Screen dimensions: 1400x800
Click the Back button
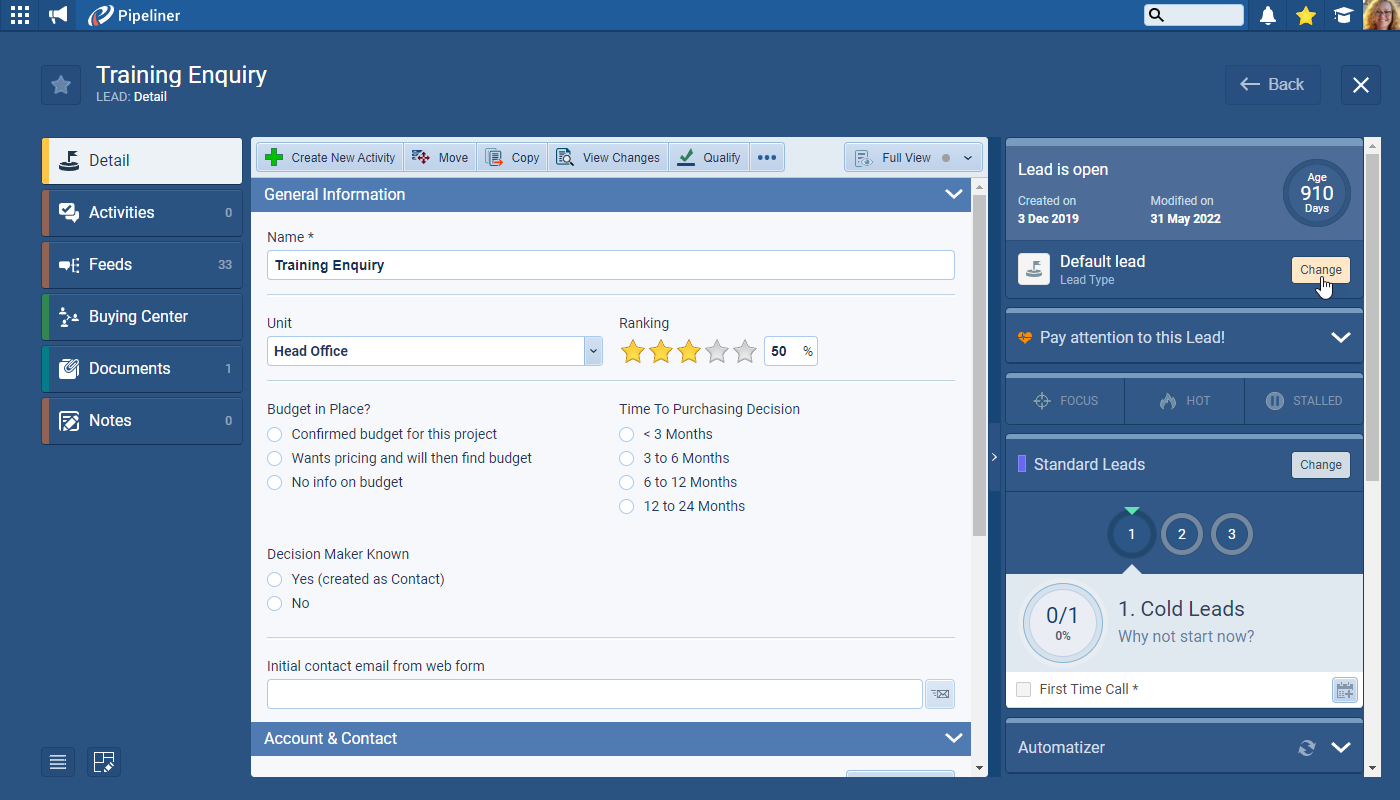coord(1272,85)
